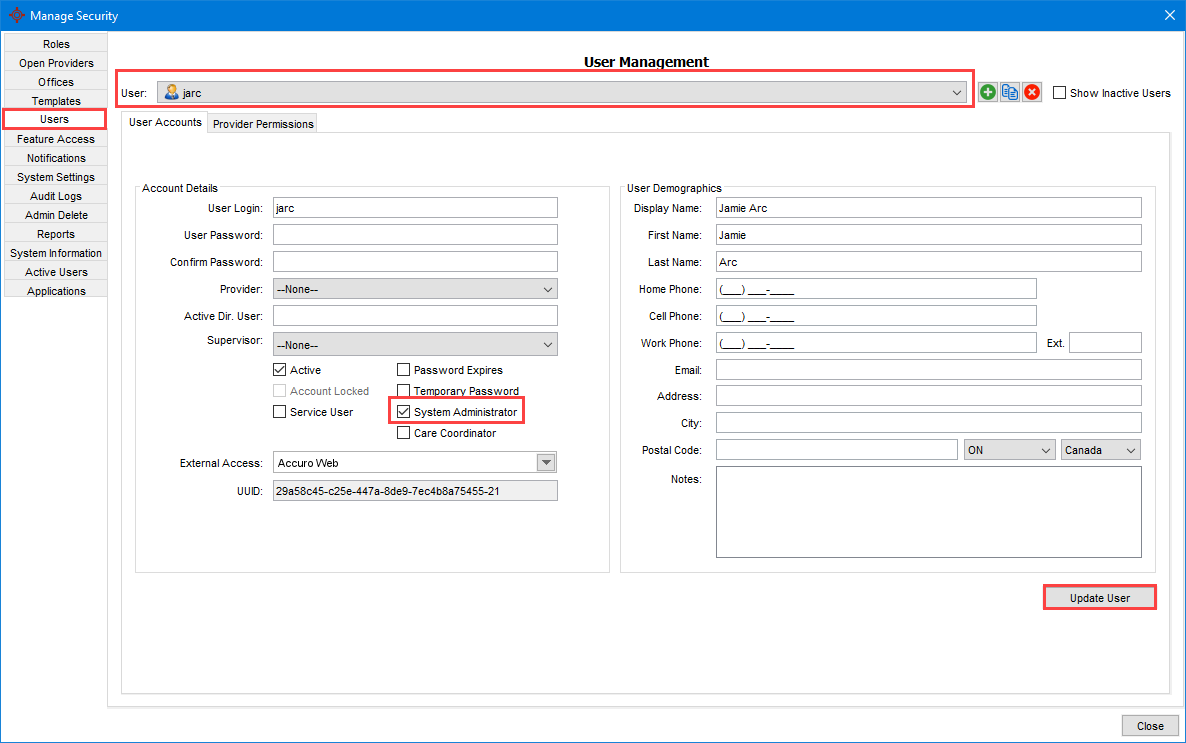Click the Update User button
Screen dimensions: 1186x743
(1099, 597)
